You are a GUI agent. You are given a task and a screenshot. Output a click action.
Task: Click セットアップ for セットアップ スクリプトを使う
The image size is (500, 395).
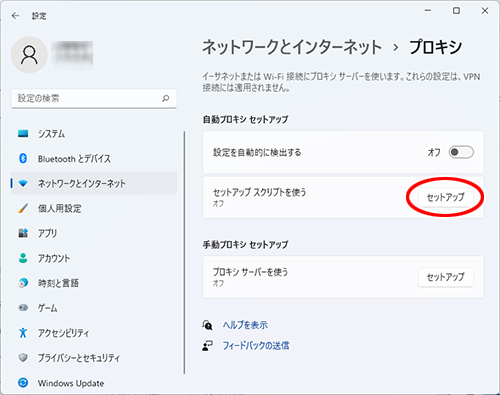[446, 197]
